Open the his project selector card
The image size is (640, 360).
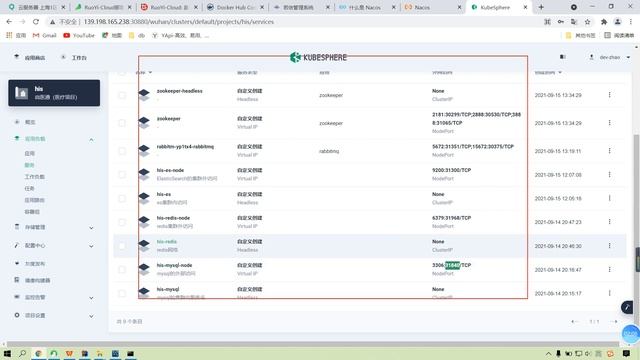pos(54,93)
